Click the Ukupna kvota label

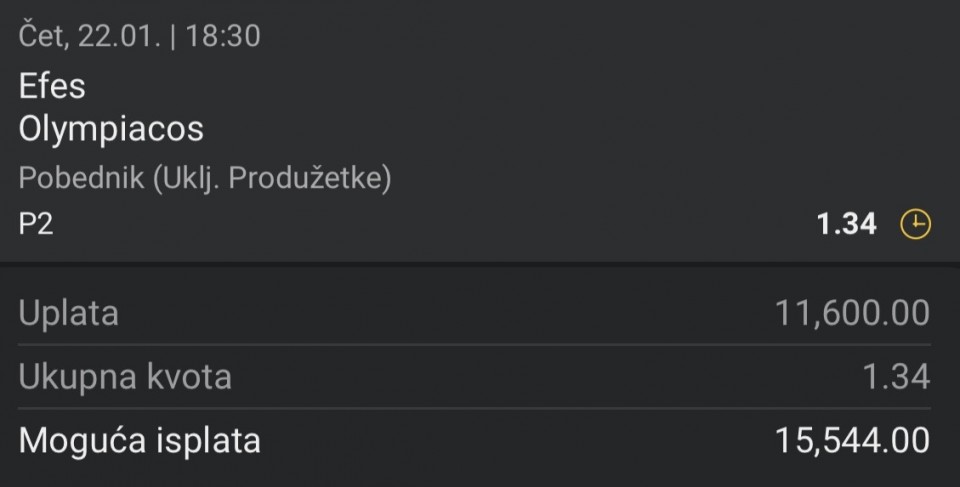(x=125, y=377)
